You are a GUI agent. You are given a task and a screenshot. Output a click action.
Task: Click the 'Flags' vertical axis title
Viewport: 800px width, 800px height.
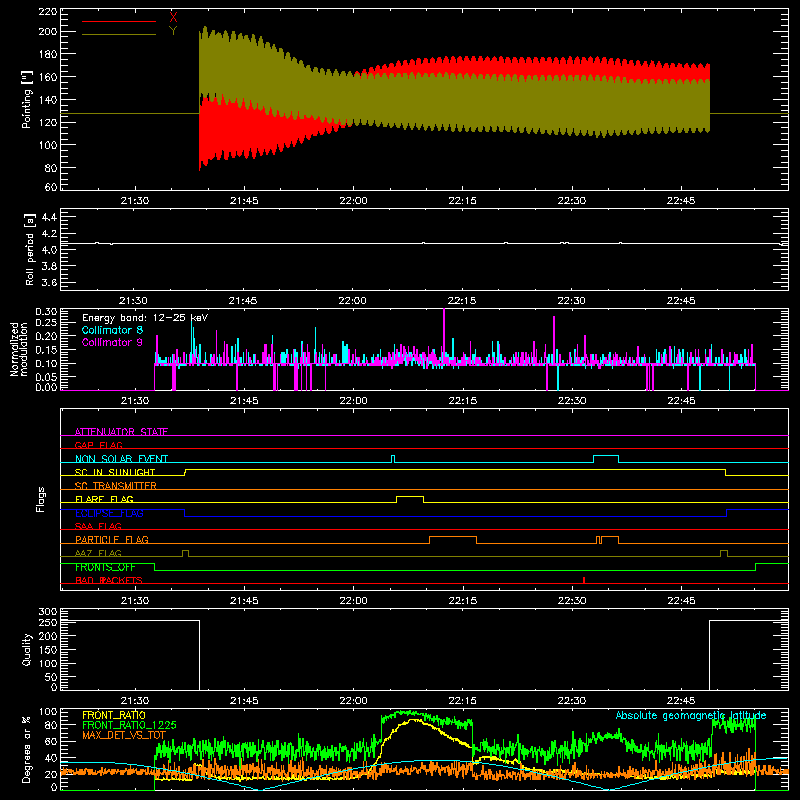point(41,499)
